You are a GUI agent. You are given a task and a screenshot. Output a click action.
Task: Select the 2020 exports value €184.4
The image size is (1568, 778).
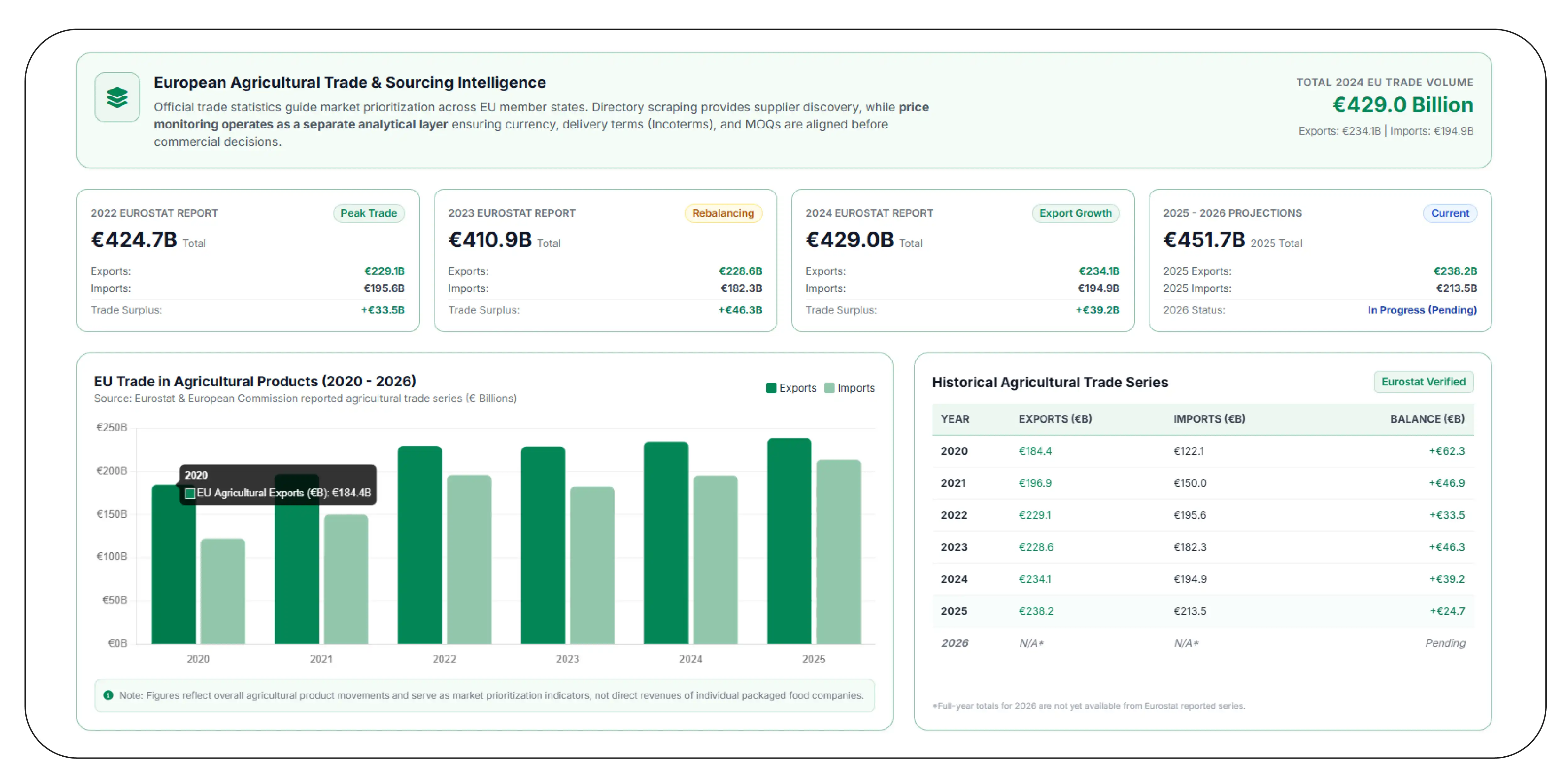pos(1035,451)
